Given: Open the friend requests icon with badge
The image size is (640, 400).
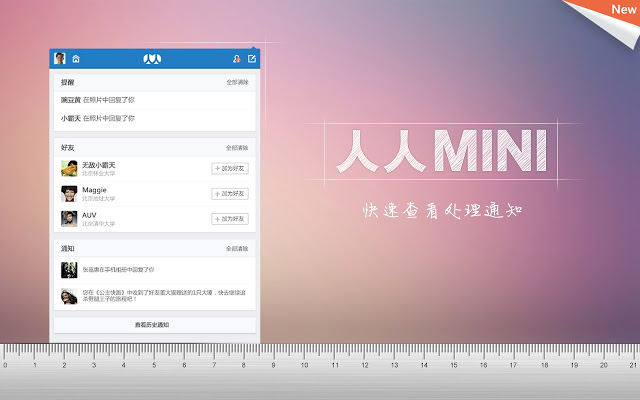Looking at the screenshot, I should click(x=236, y=59).
